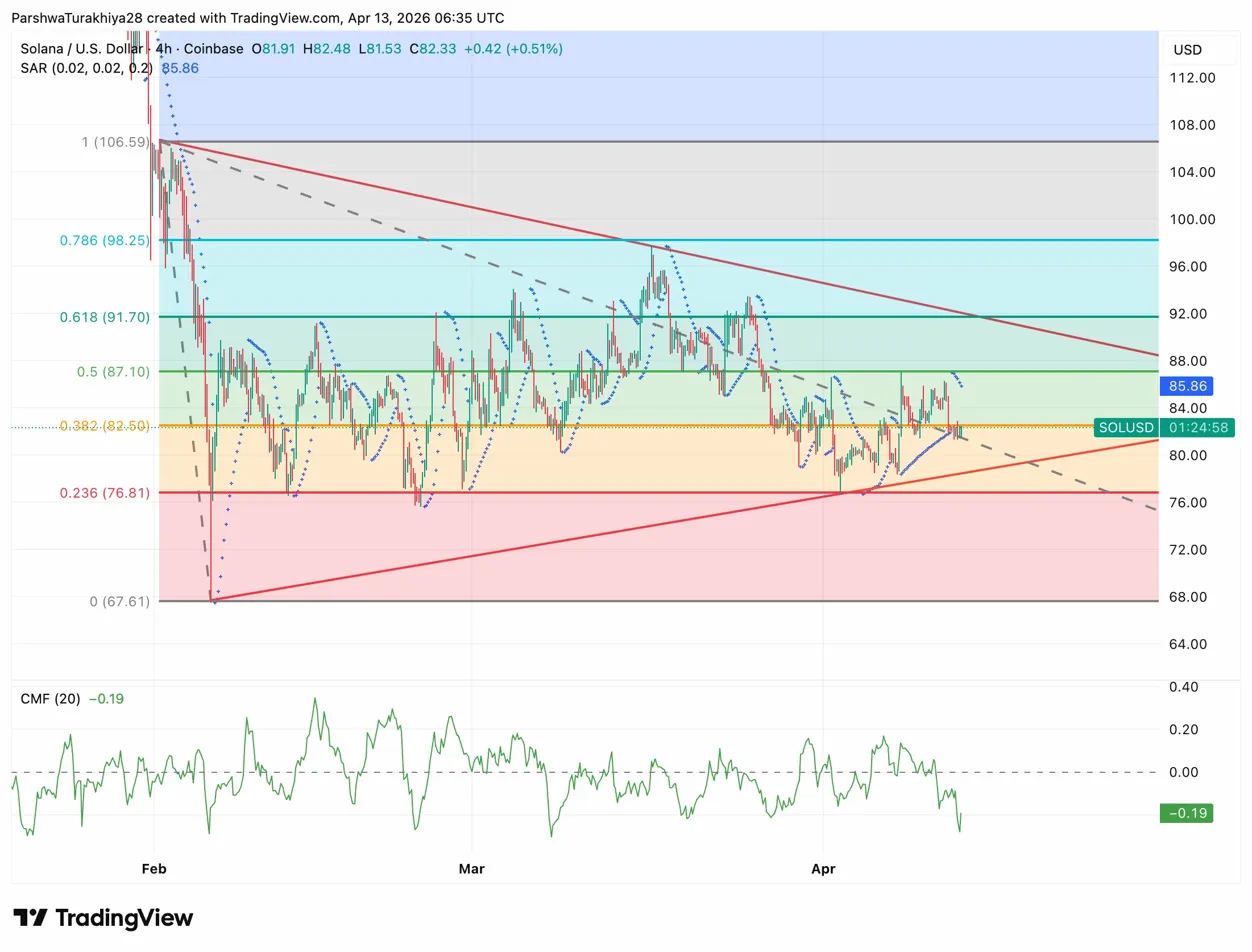Select the 0.382 (82.50) Fibonacci level label
The image size is (1252, 952).
[x=103, y=425]
